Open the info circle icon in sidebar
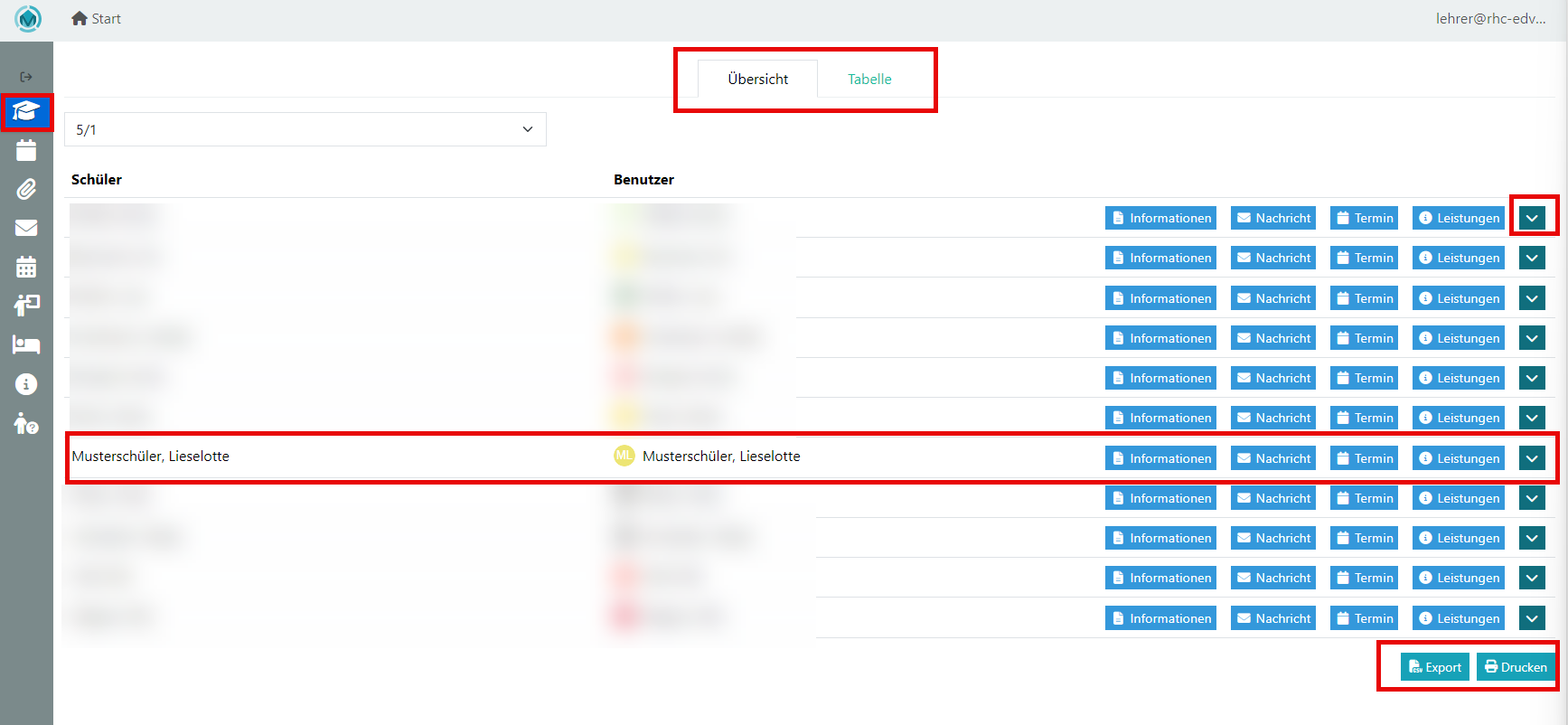The width and height of the screenshot is (1568, 725). [26, 384]
